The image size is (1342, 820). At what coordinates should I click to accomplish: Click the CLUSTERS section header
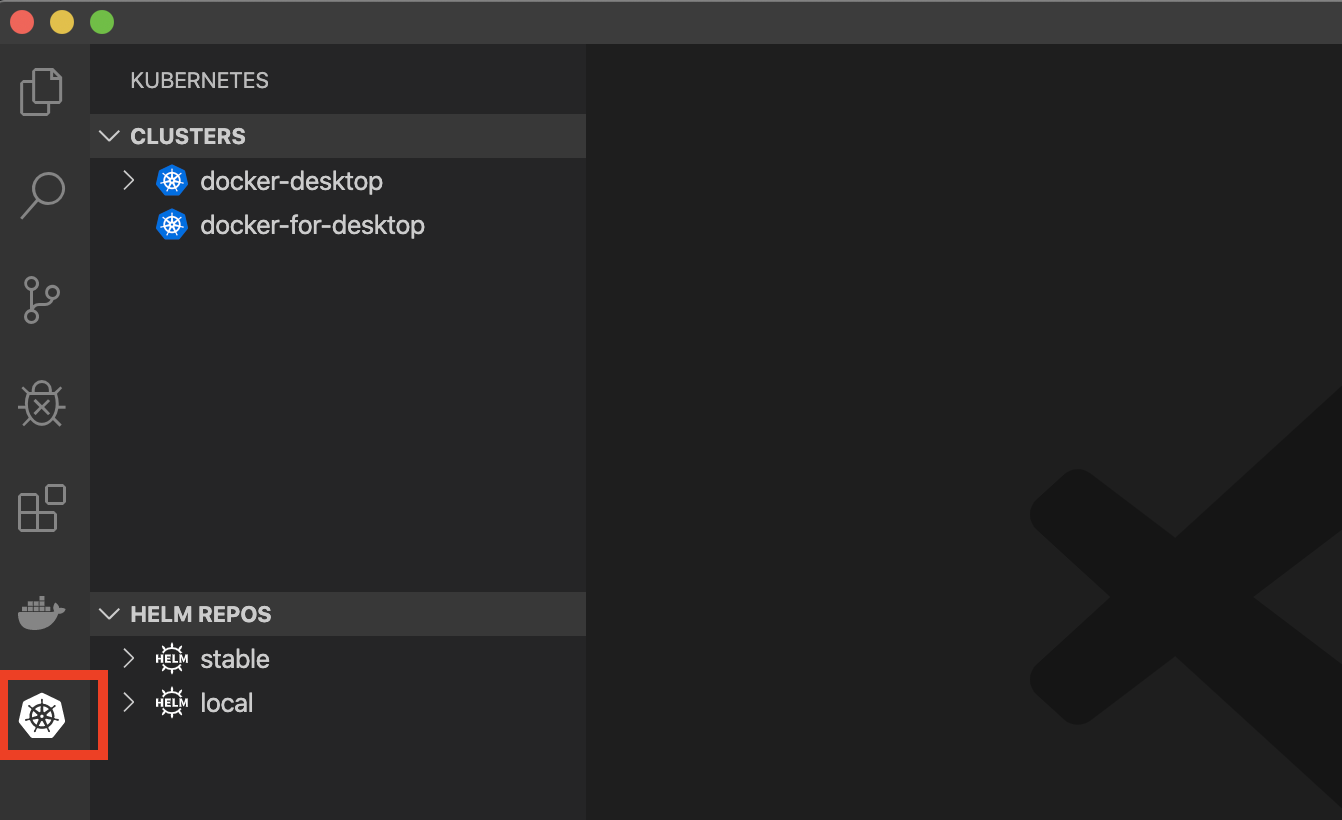pyautogui.click(x=188, y=136)
